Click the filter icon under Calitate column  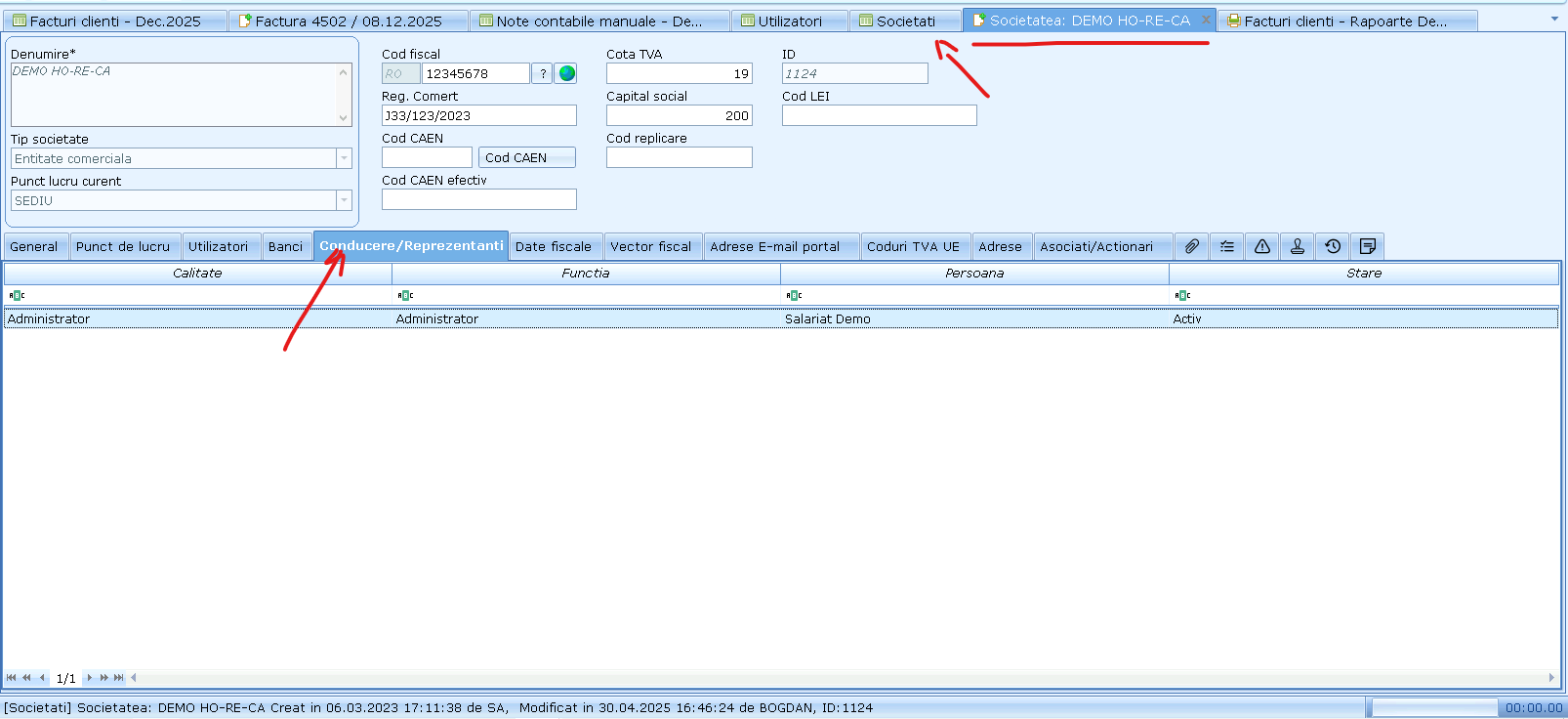pos(17,295)
